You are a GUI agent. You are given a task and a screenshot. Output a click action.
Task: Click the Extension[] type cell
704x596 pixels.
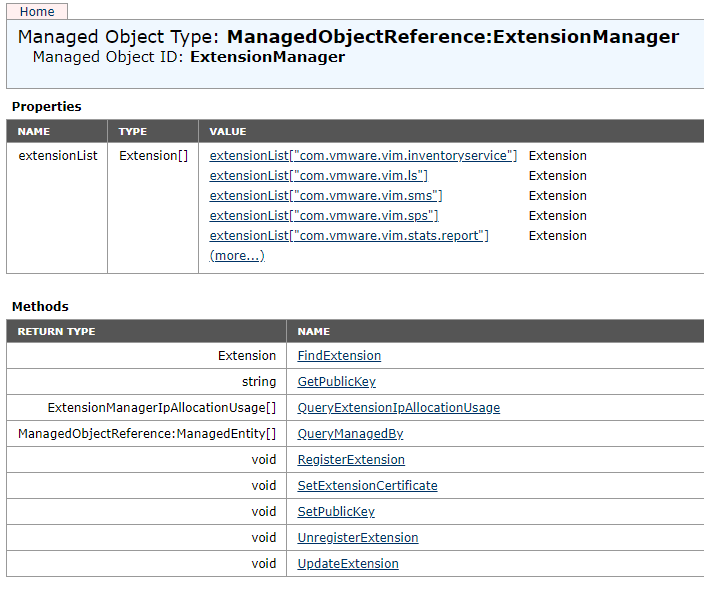(153, 156)
